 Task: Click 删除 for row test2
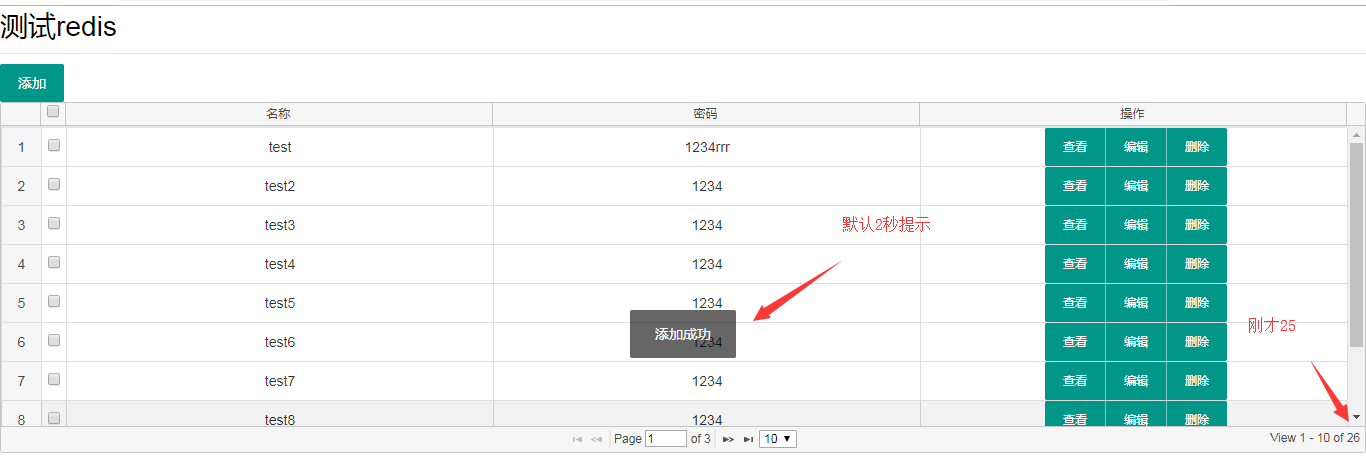1197,186
